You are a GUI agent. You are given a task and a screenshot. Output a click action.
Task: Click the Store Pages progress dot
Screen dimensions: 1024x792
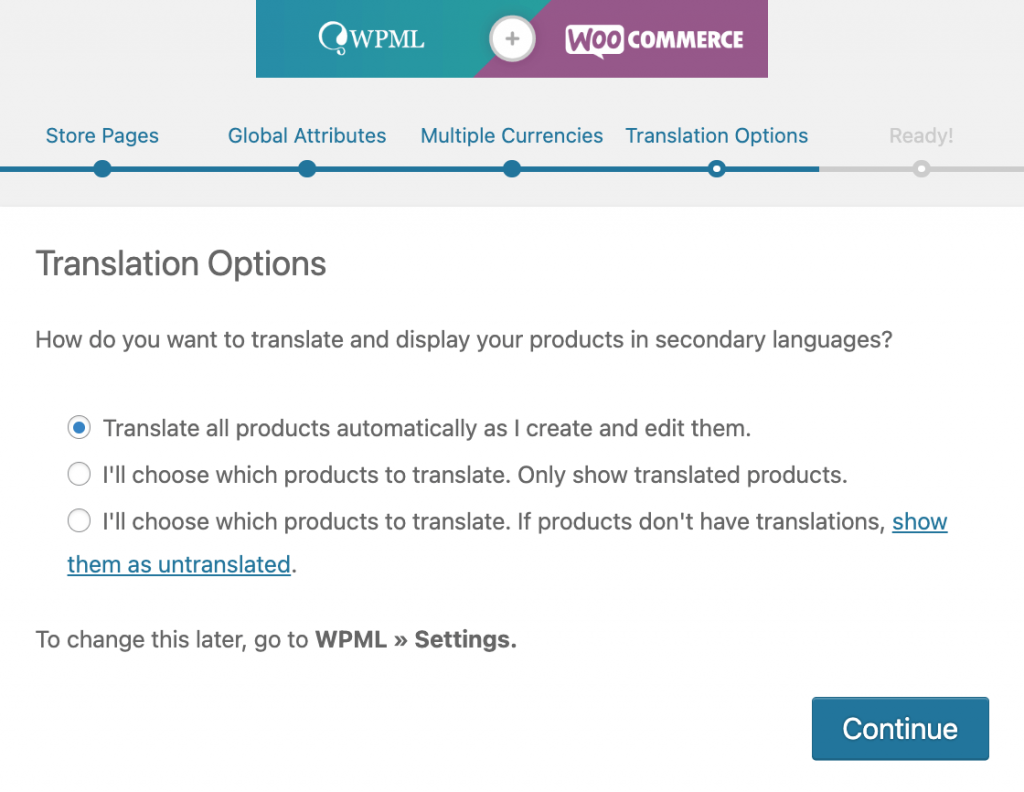pos(102,169)
